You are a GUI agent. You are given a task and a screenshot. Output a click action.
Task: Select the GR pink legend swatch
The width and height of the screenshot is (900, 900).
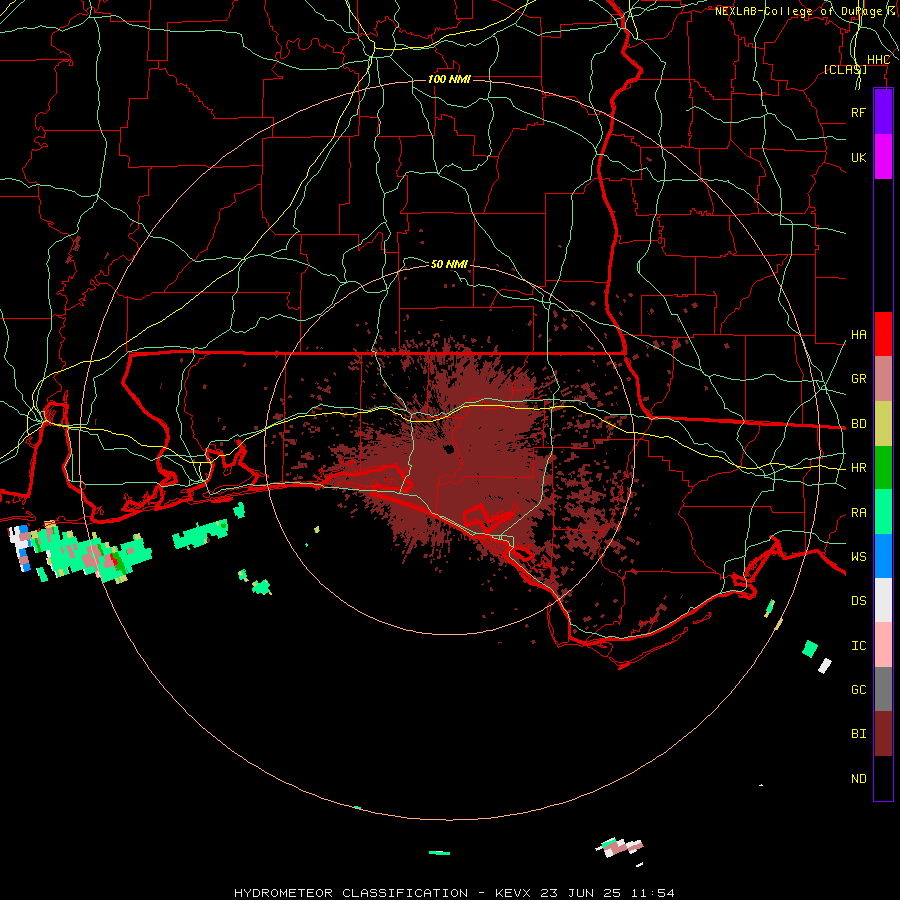[883, 379]
